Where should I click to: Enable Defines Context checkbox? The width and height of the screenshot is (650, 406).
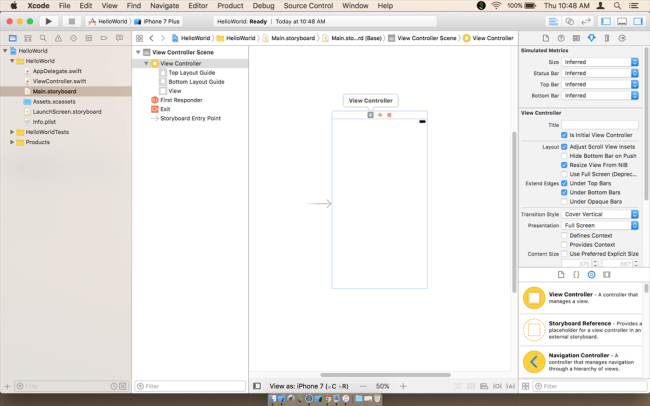pos(564,236)
